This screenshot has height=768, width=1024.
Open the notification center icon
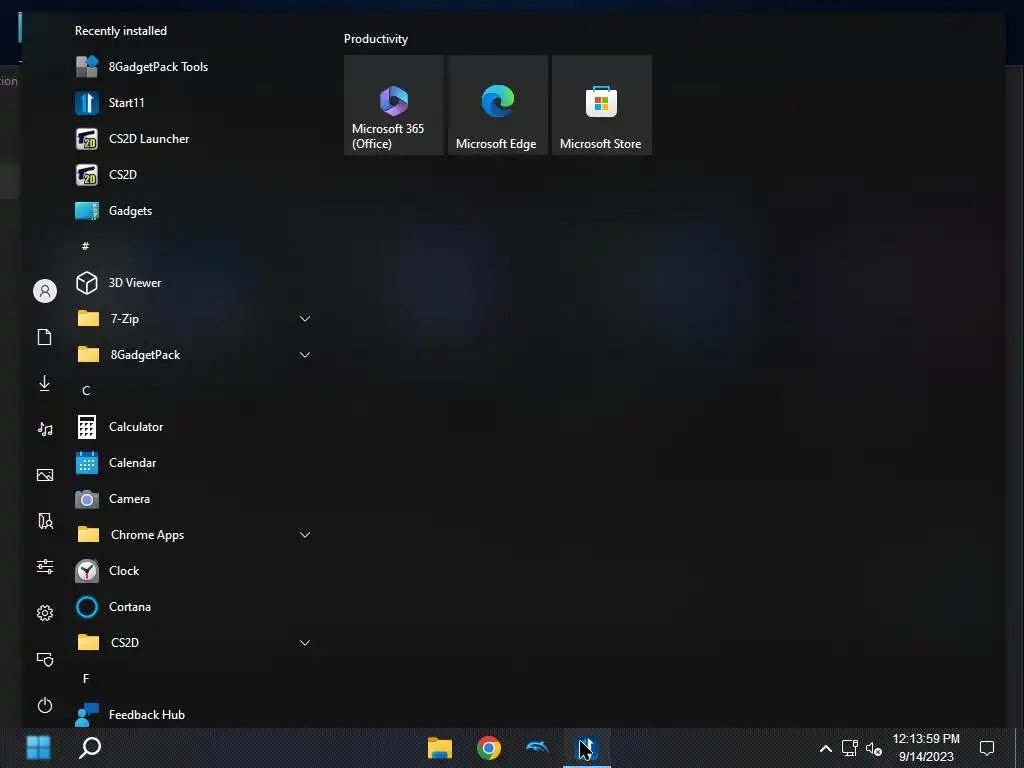pos(987,748)
